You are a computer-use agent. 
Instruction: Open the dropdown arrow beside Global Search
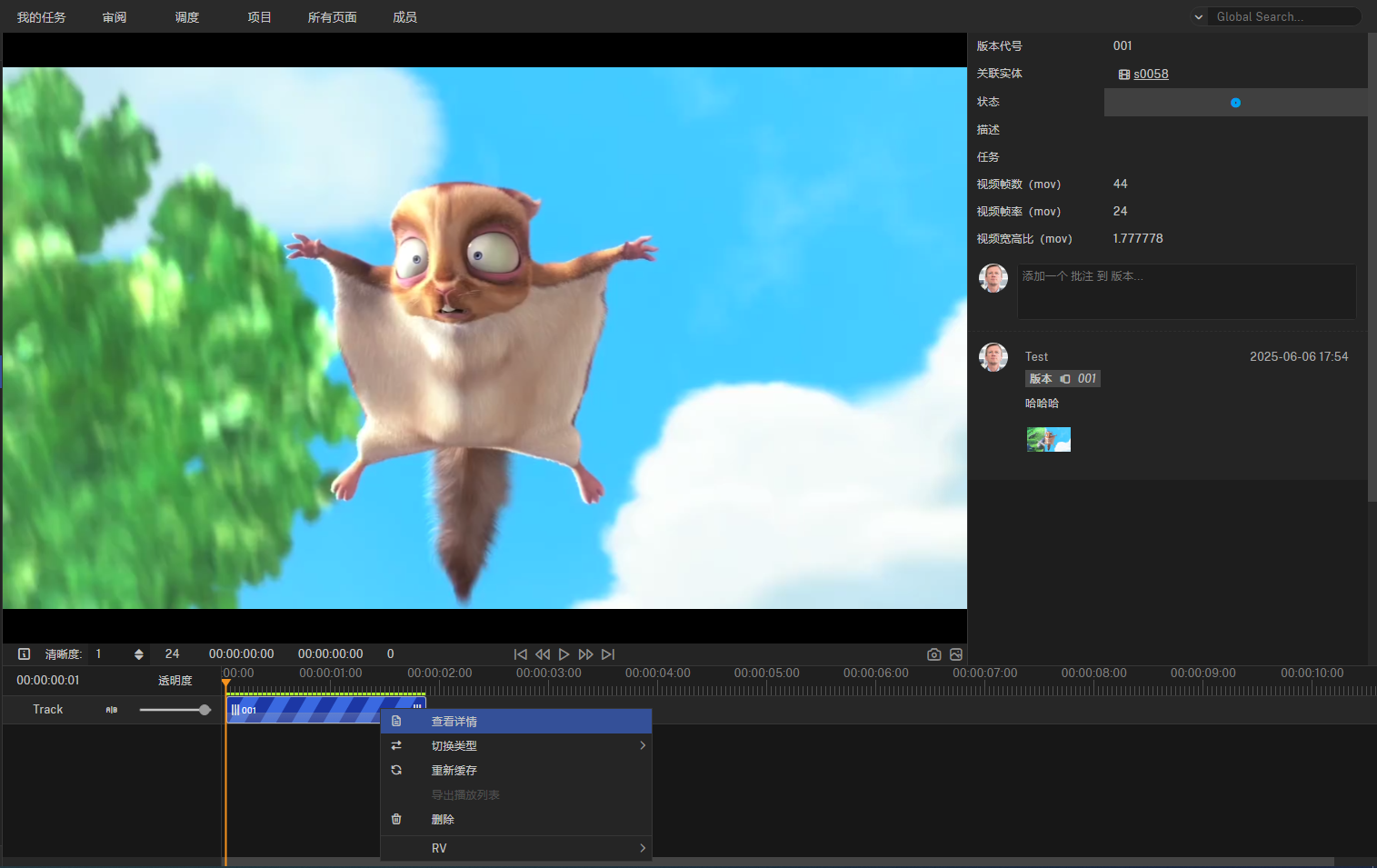pos(1199,16)
